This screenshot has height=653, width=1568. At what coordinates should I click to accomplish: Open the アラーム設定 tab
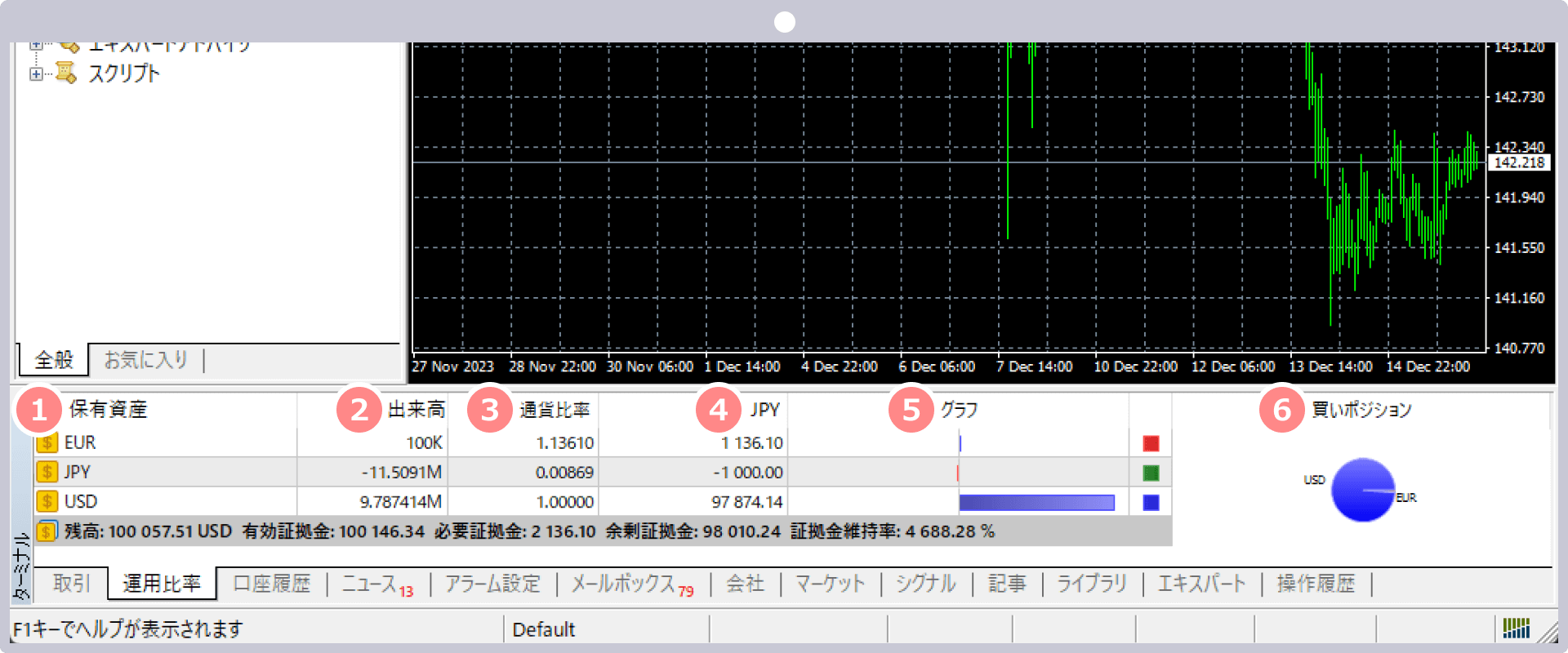click(493, 584)
